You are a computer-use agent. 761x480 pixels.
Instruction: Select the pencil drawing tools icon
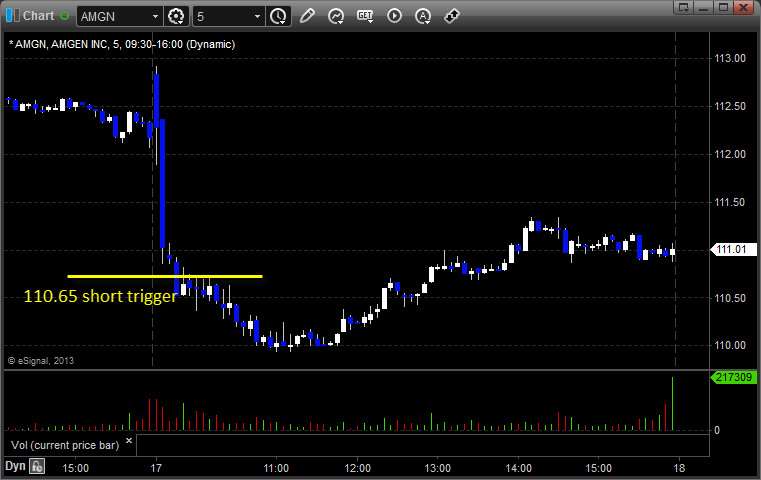pos(307,16)
